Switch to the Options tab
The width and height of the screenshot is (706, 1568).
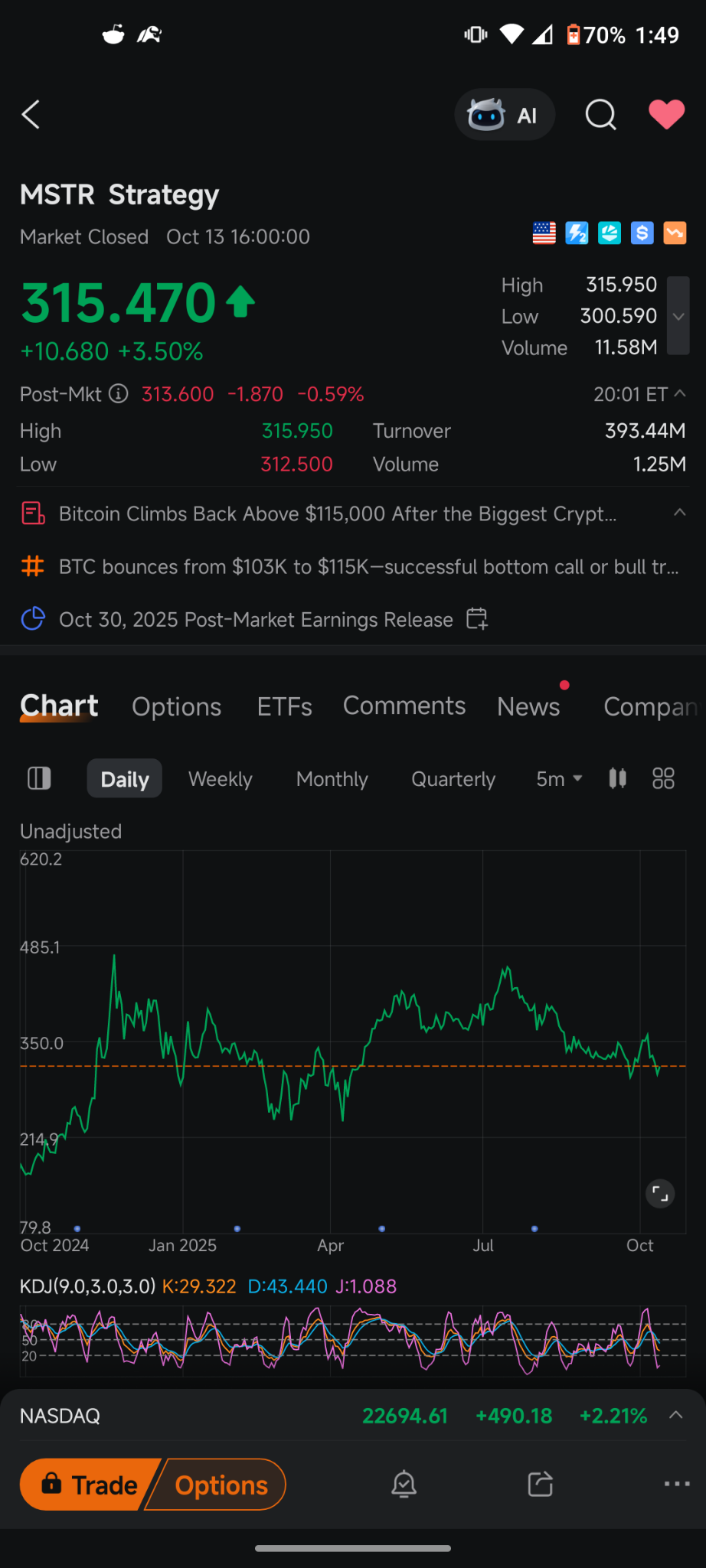176,706
